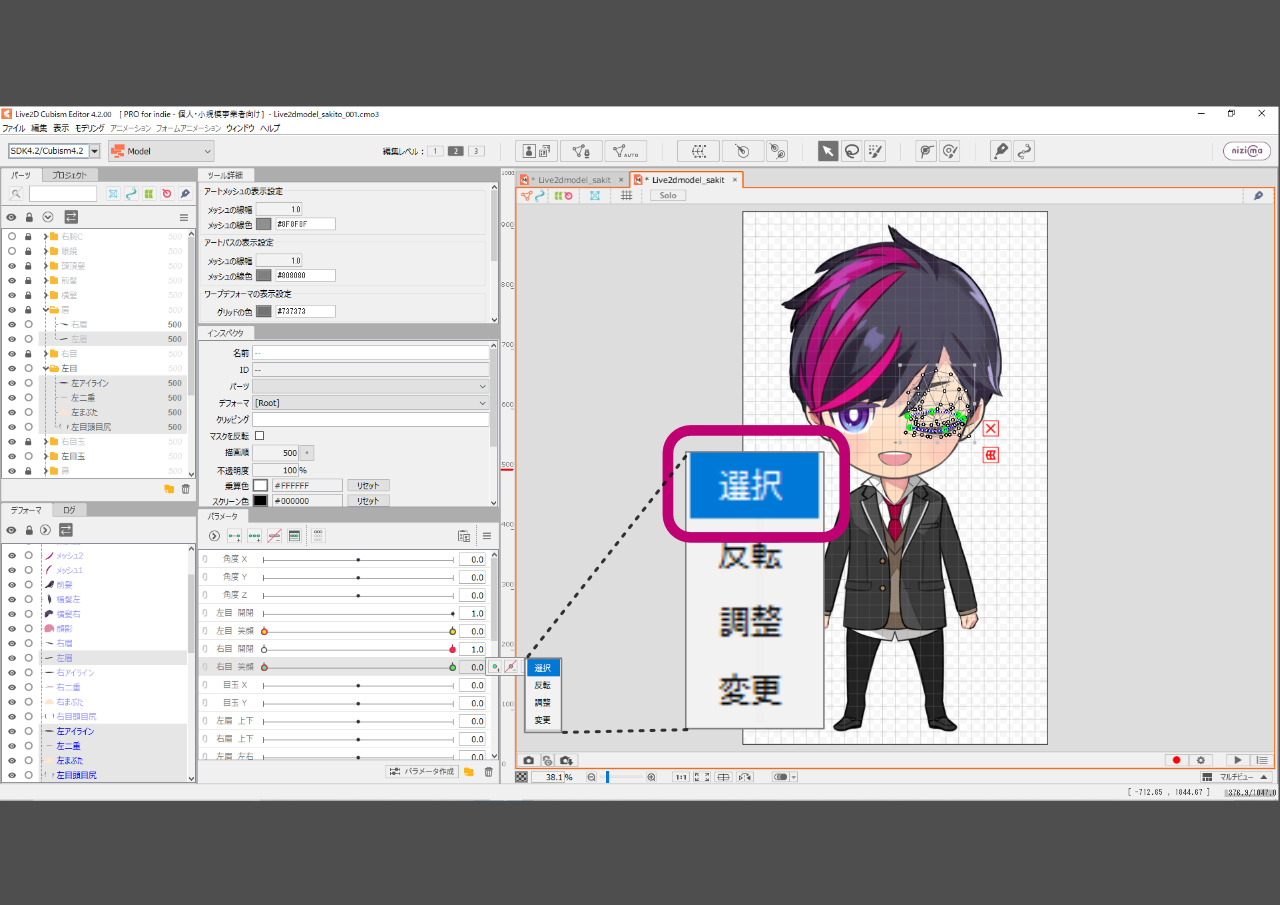Open the parts panel hamburger menu
The image size is (1280, 905).
[x=183, y=217]
